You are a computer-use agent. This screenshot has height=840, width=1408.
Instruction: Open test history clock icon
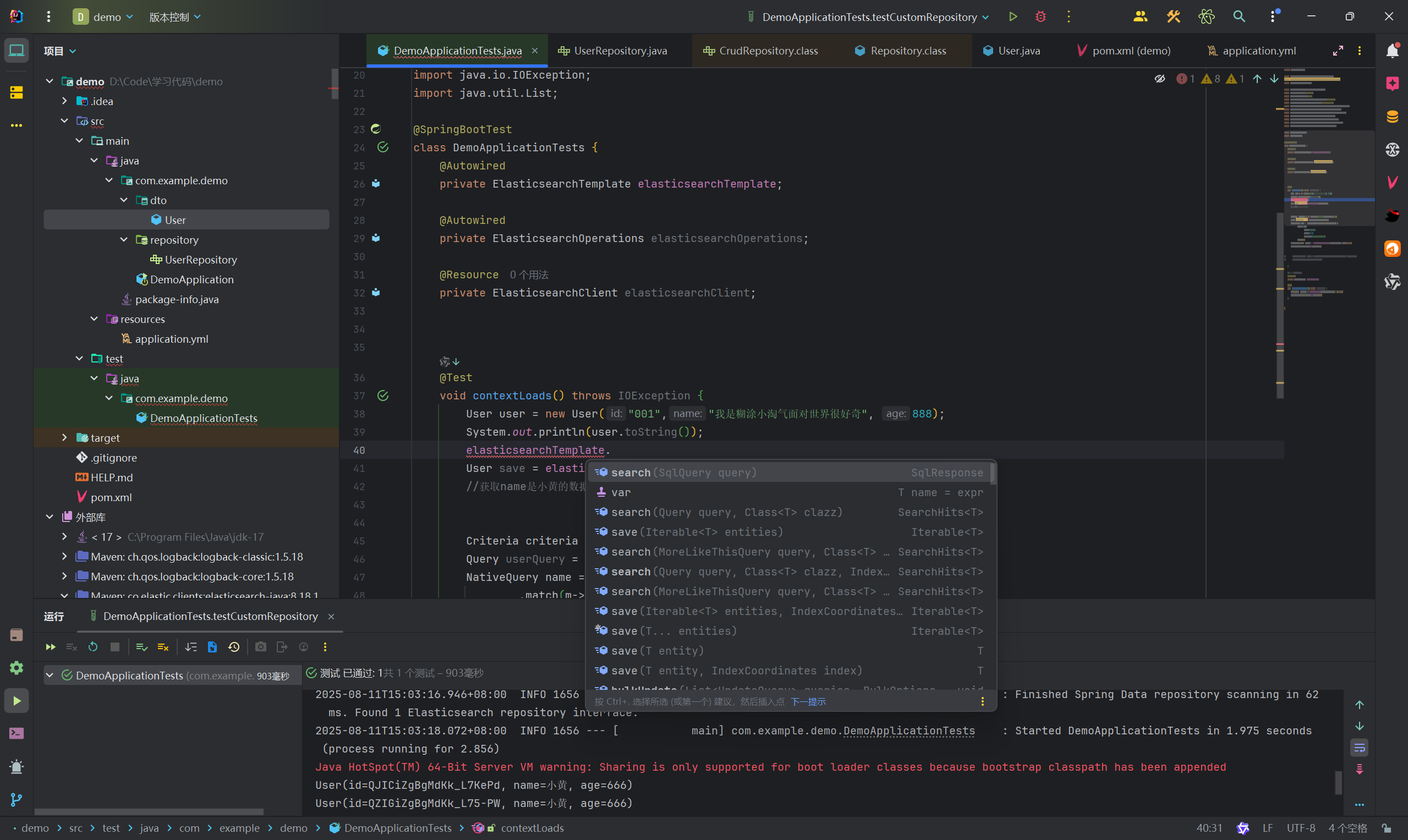click(x=234, y=647)
